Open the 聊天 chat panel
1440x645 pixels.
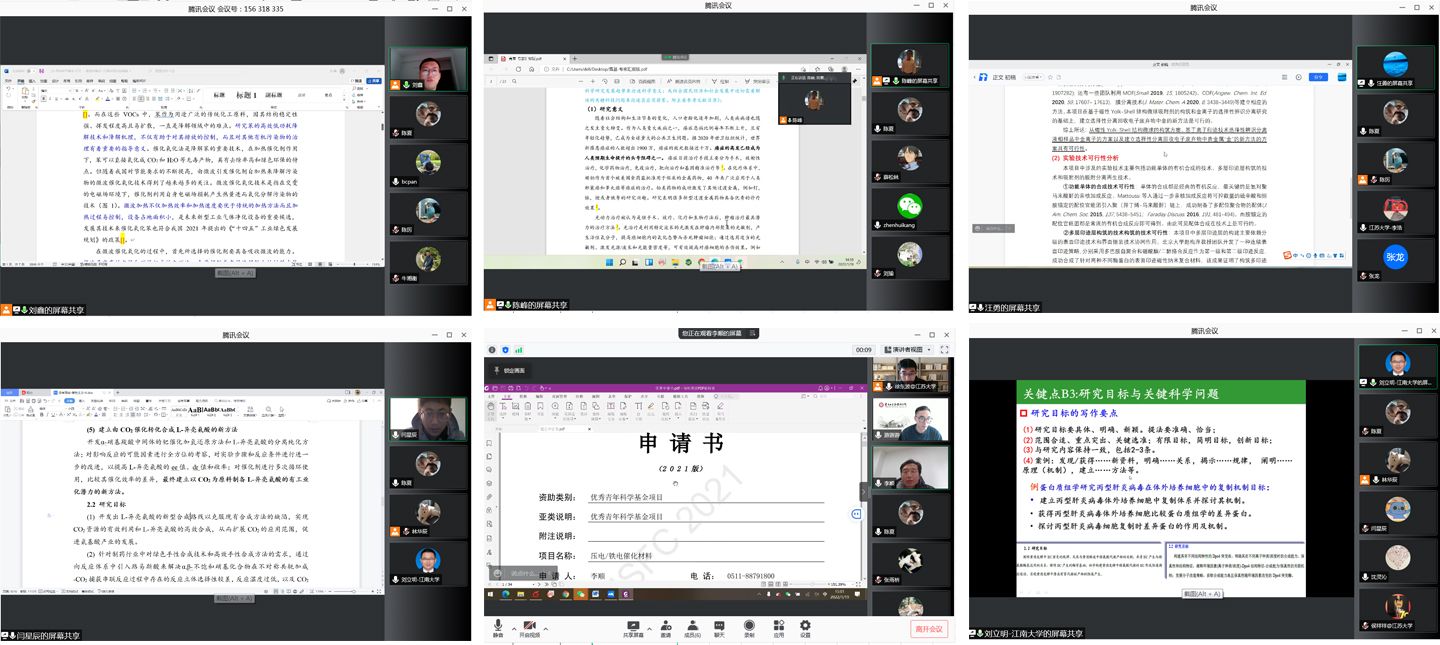tap(719, 625)
